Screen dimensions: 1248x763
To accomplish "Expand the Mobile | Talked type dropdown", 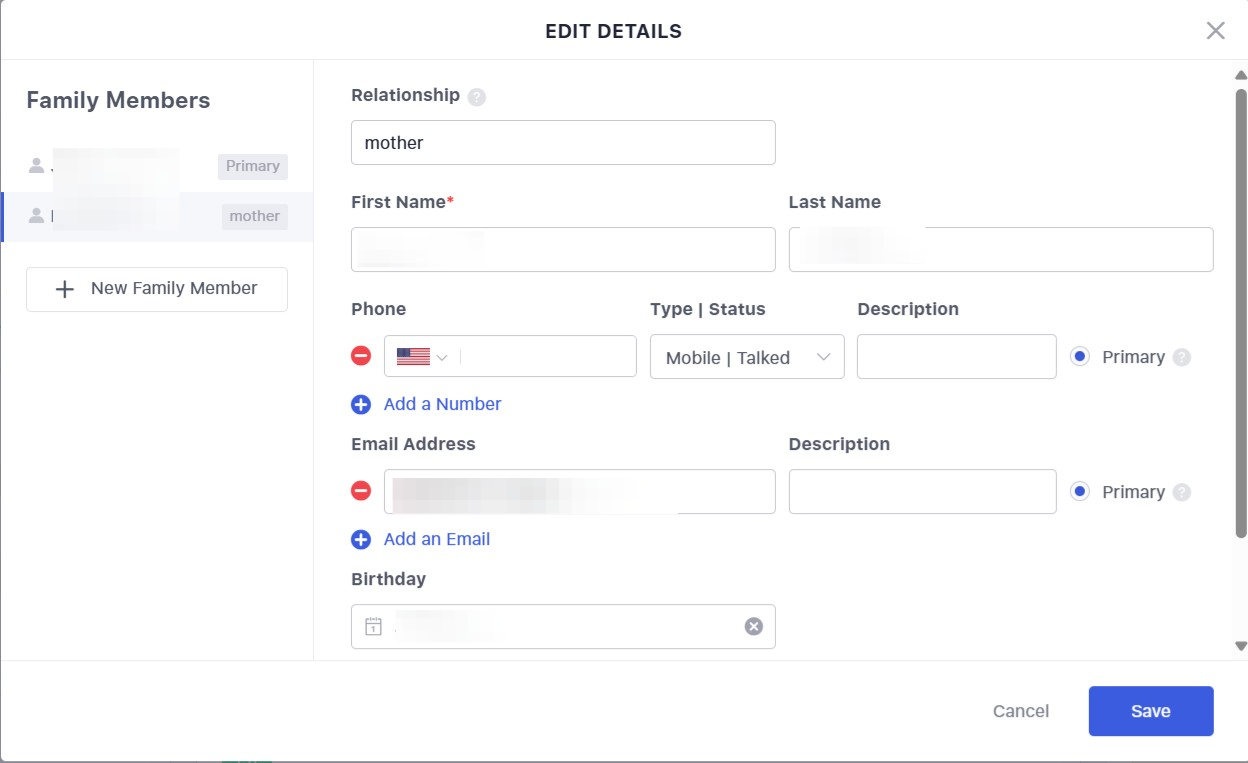I will pyautogui.click(x=747, y=357).
